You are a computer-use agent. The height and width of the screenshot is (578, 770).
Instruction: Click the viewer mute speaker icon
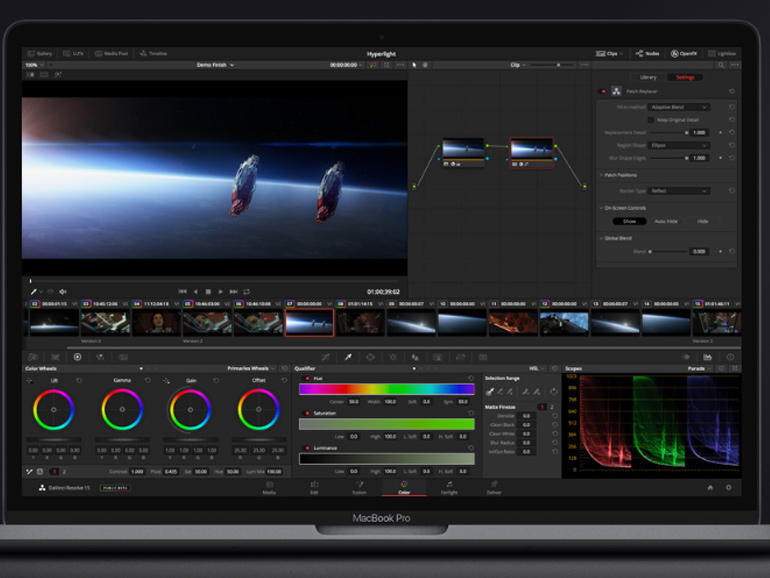pos(63,292)
